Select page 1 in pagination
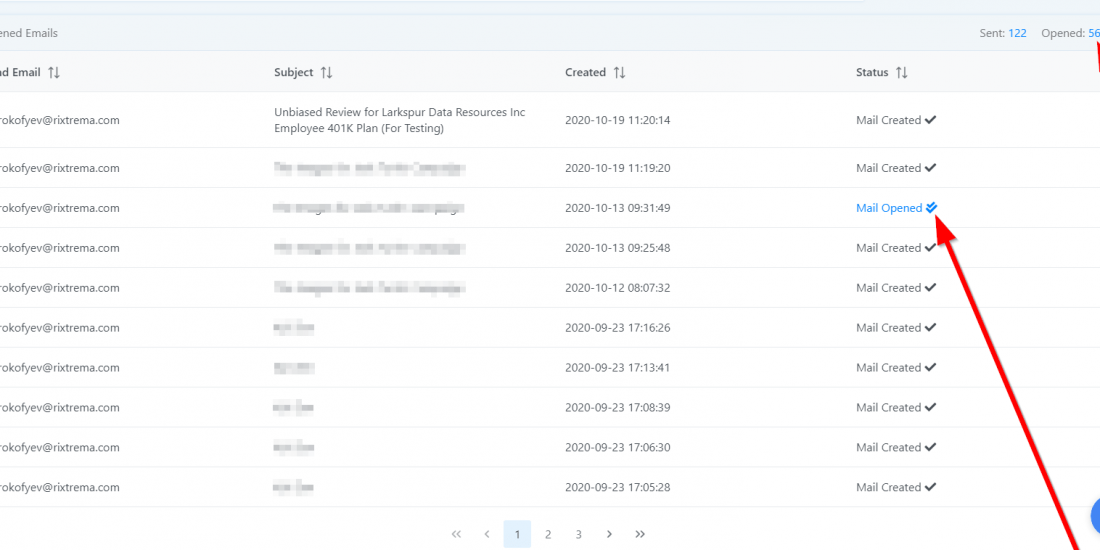This screenshot has height=550, width=1100. [517, 534]
